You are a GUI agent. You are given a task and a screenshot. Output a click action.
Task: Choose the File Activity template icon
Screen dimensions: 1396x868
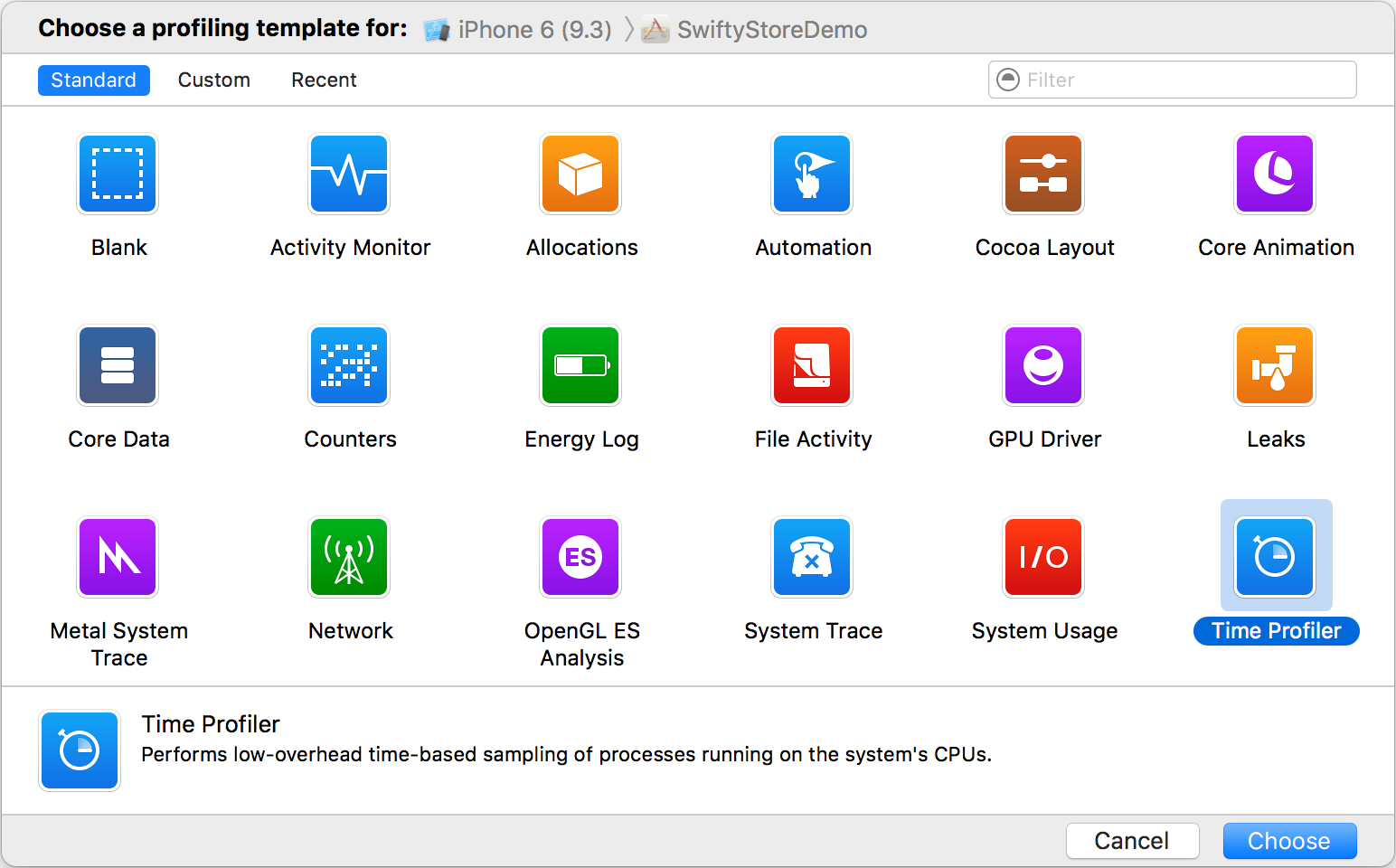(812, 365)
